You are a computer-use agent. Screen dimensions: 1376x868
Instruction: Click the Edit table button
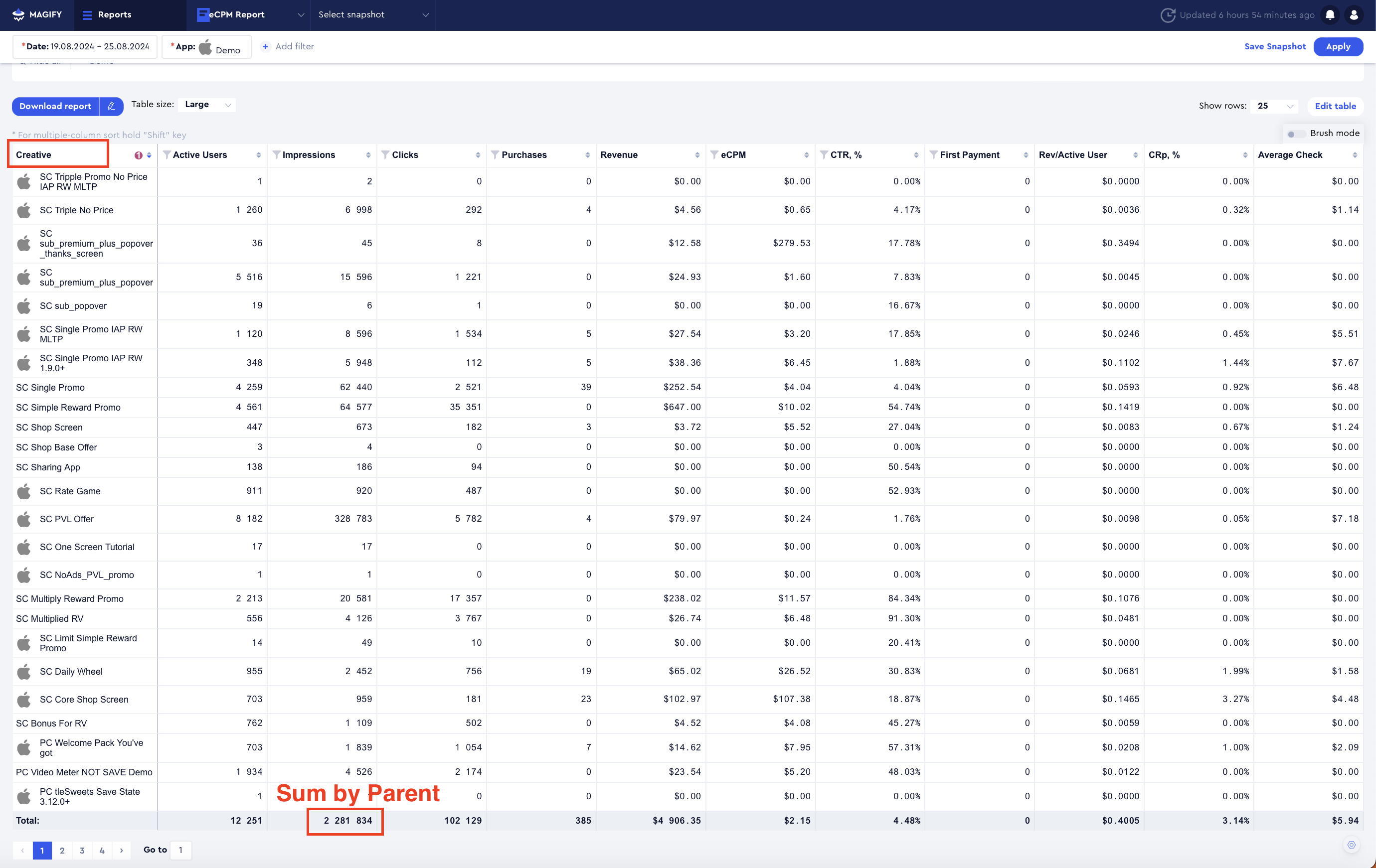click(1335, 106)
